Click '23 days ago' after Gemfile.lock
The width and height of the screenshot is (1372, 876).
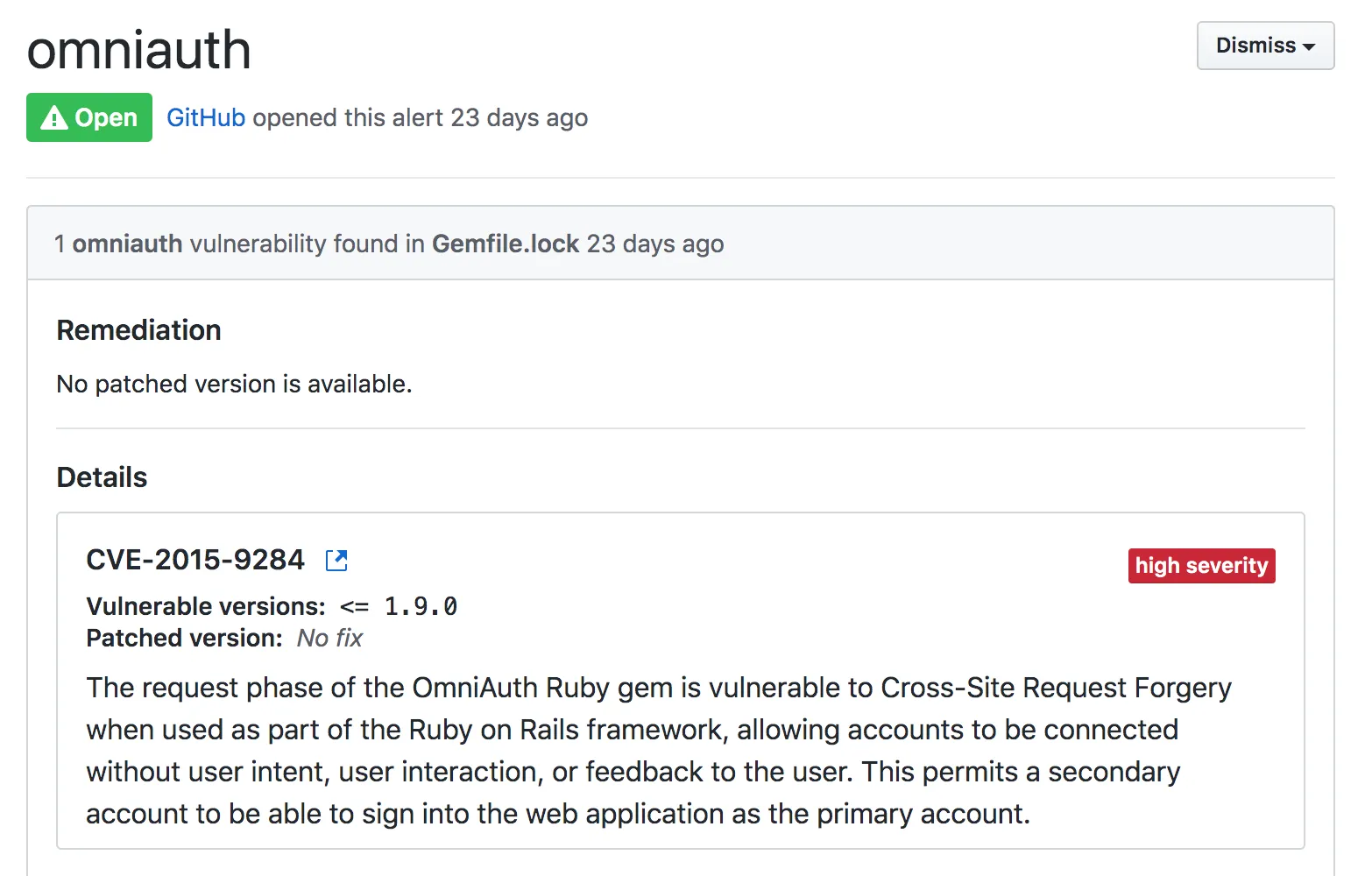coord(655,244)
